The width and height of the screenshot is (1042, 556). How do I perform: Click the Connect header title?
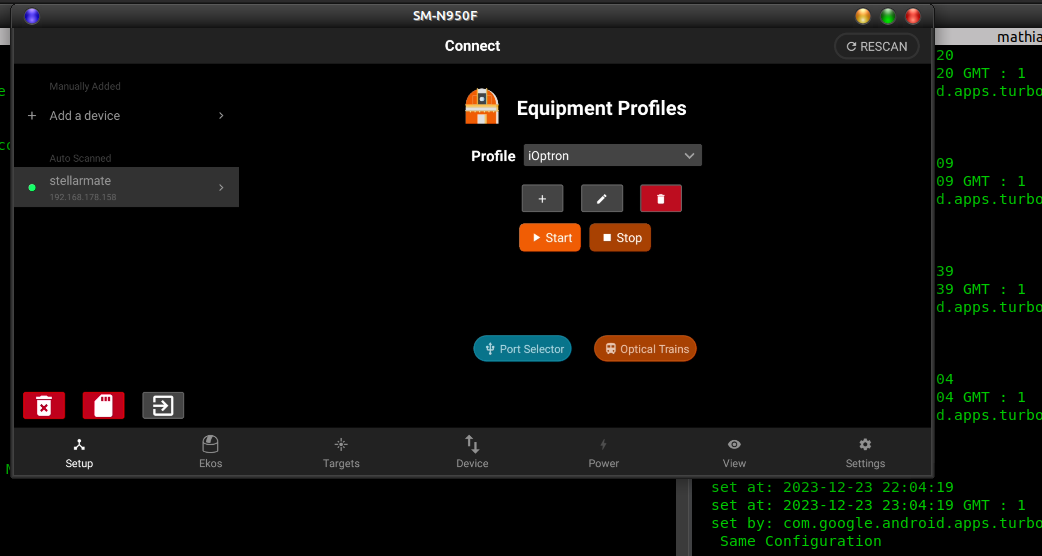[472, 46]
